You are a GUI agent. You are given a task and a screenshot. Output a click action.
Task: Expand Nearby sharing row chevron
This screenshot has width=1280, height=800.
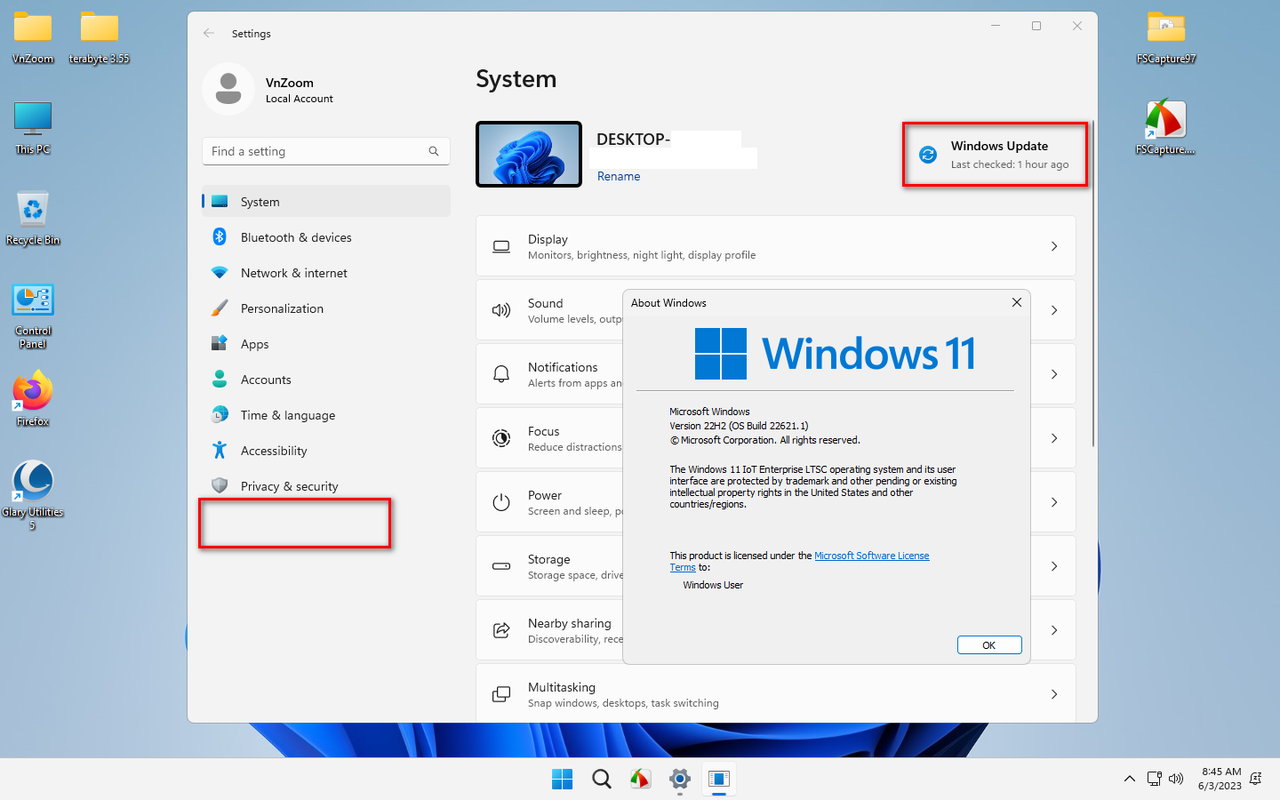(1054, 630)
